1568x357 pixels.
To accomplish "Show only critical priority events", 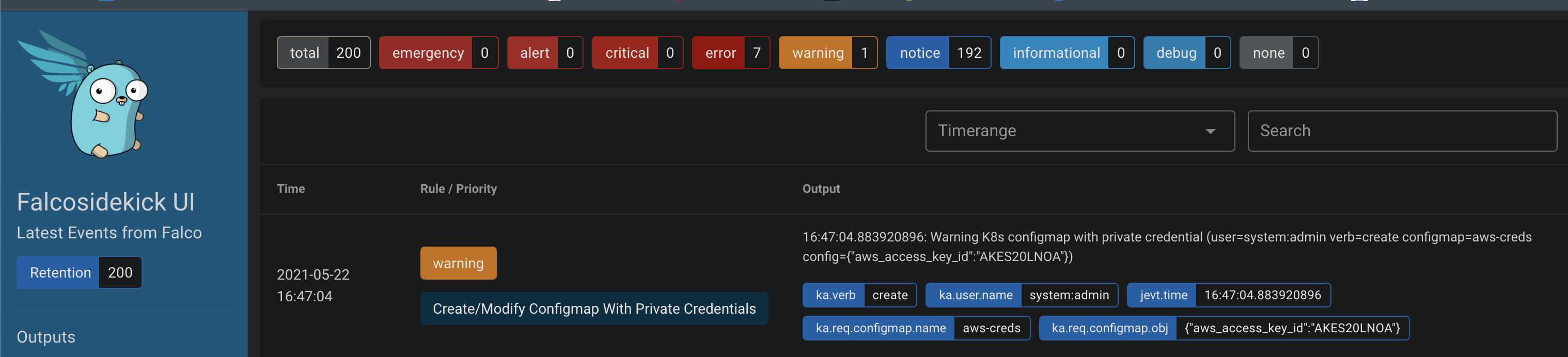I will [x=637, y=53].
